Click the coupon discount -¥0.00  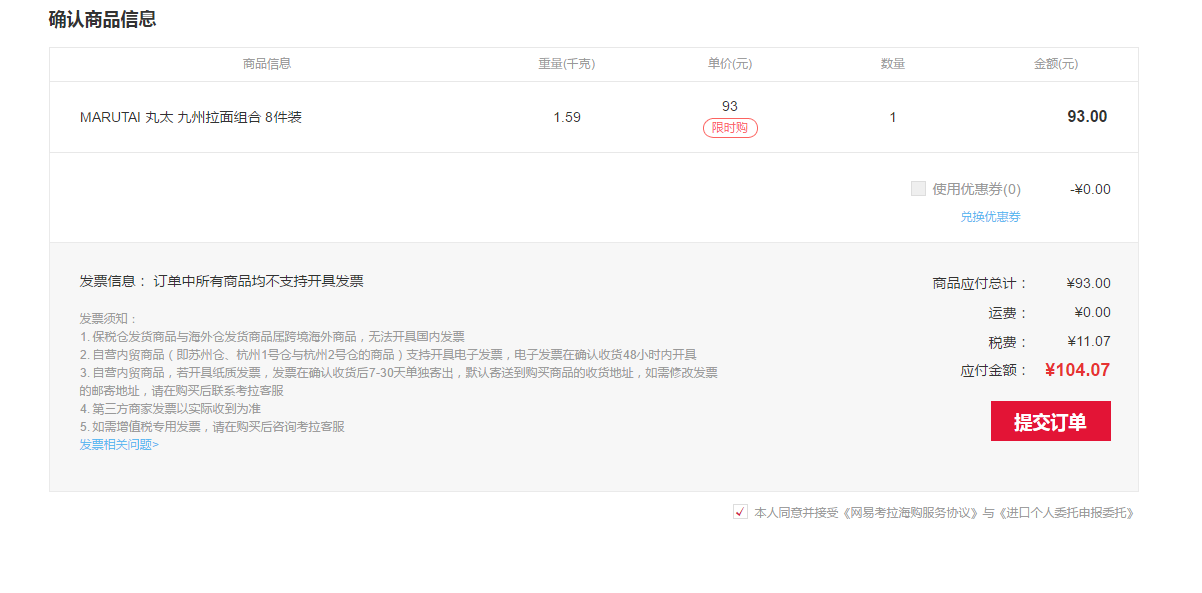[x=1090, y=189]
